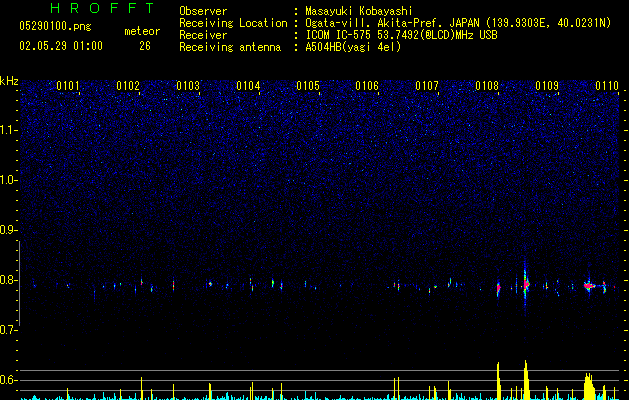Click the 0103 time marker
The height and width of the screenshot is (400, 629).
[x=188, y=86]
